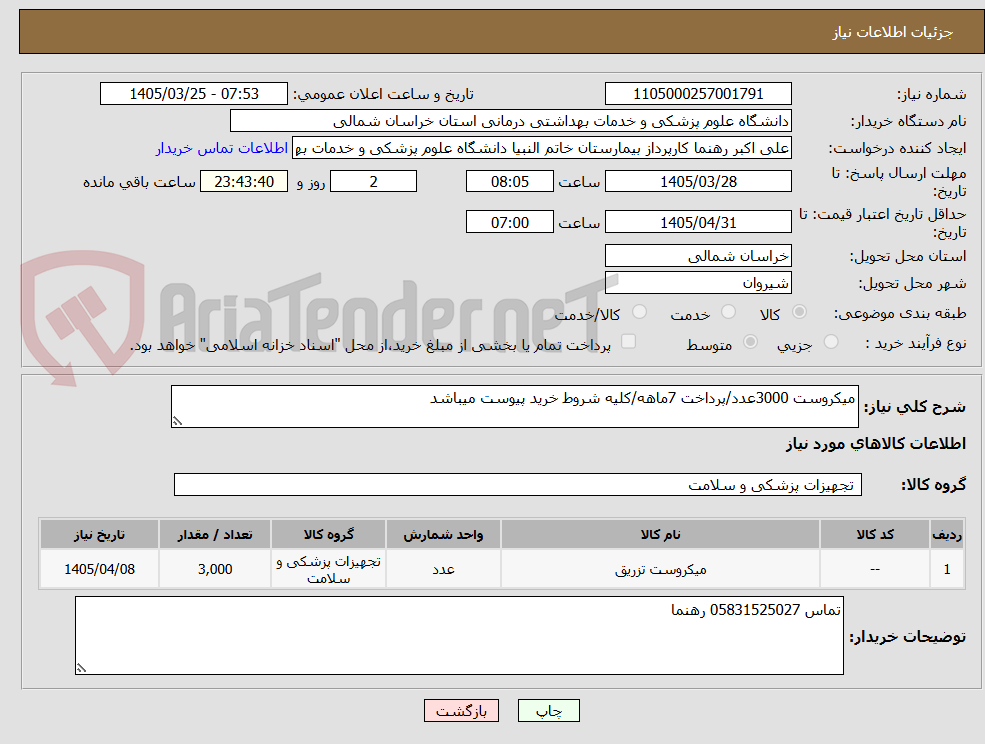Click the کد کالا column header
Image resolution: width=985 pixels, height=744 pixels.
pos(875,534)
